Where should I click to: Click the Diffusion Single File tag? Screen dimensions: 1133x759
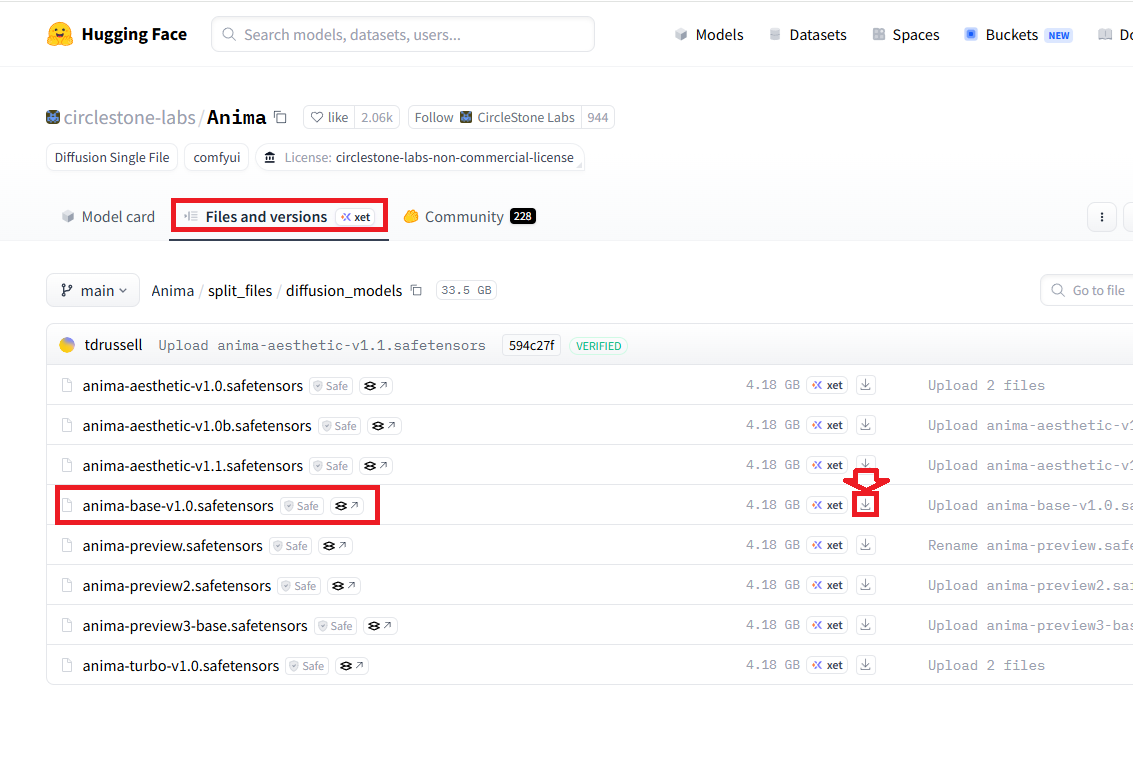tap(112, 158)
